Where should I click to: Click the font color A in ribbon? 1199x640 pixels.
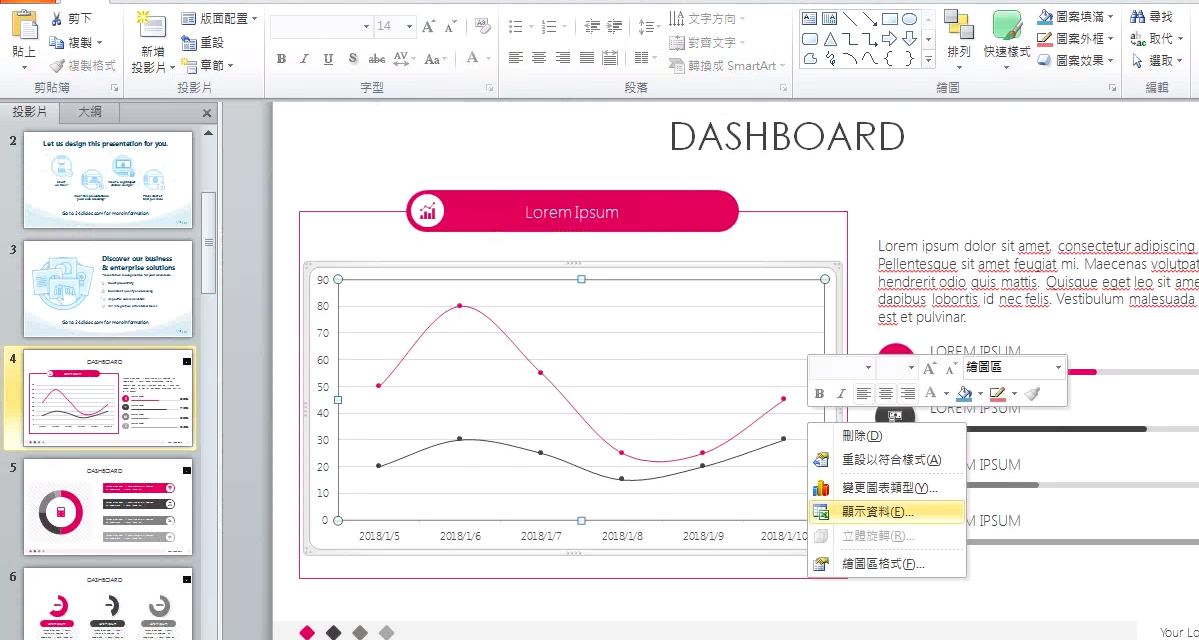click(472, 59)
